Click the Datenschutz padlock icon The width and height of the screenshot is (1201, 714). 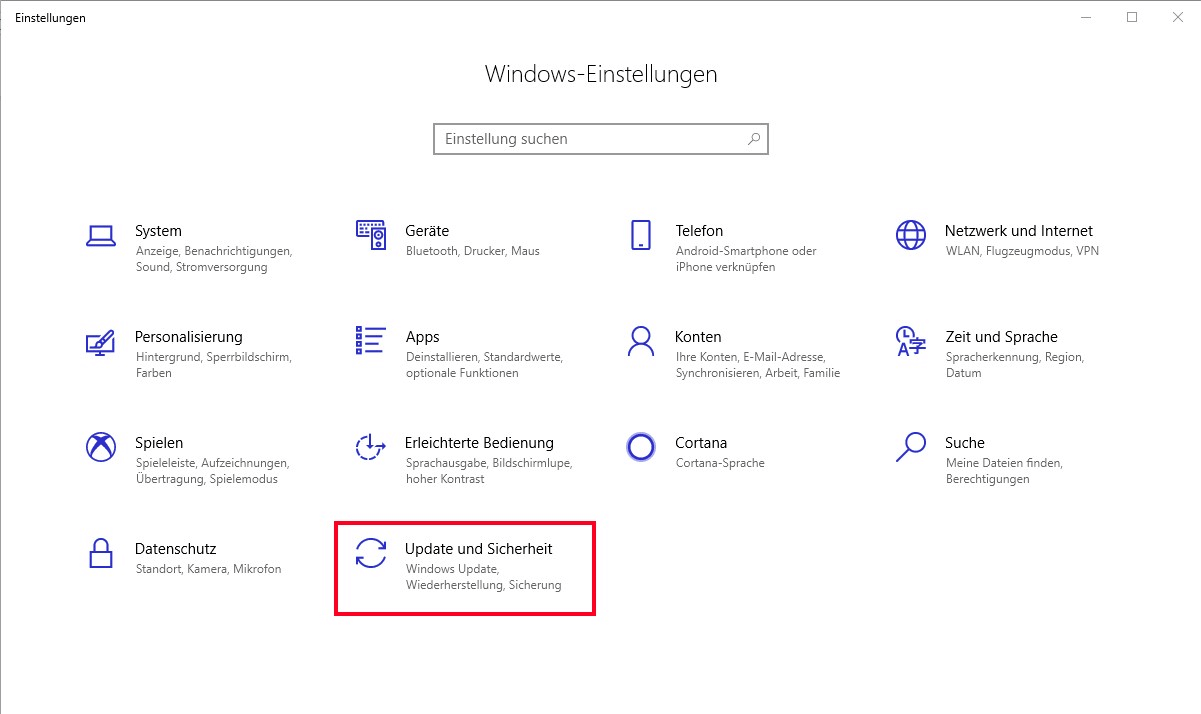pos(101,553)
